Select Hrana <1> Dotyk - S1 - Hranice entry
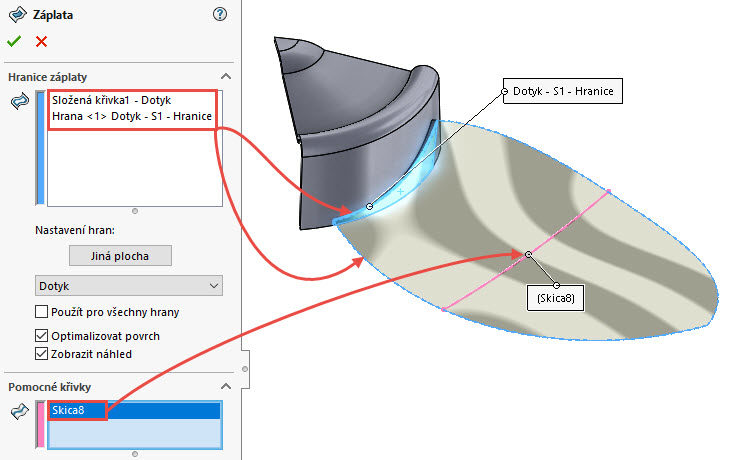This screenshot has width=750, height=460. click(132, 116)
